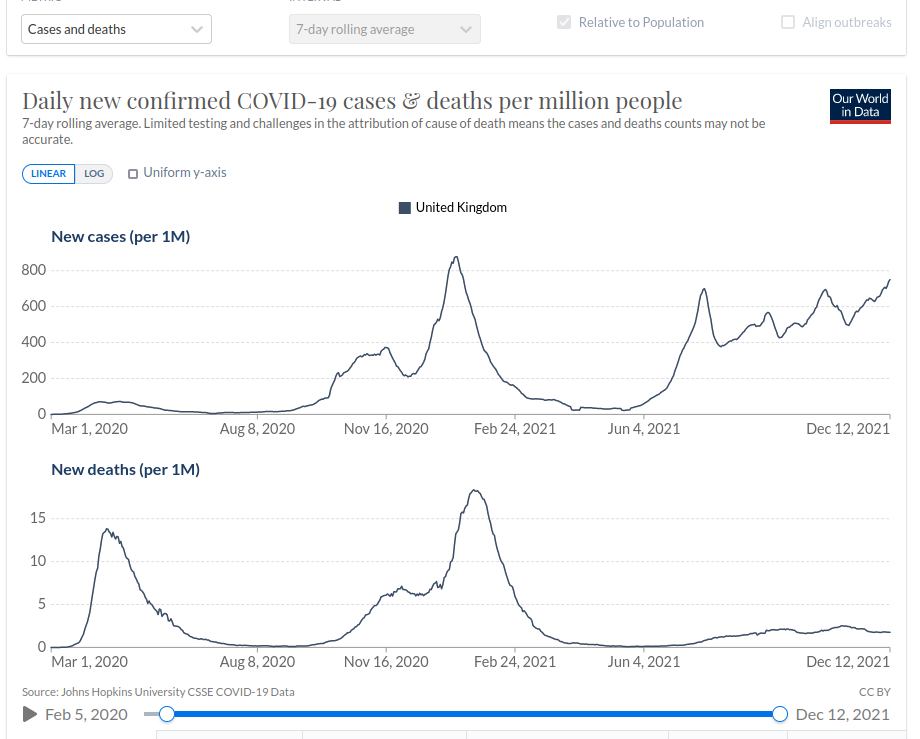Click the middle of the blue timeline track
The height and width of the screenshot is (739, 920).
pyautogui.click(x=474, y=714)
